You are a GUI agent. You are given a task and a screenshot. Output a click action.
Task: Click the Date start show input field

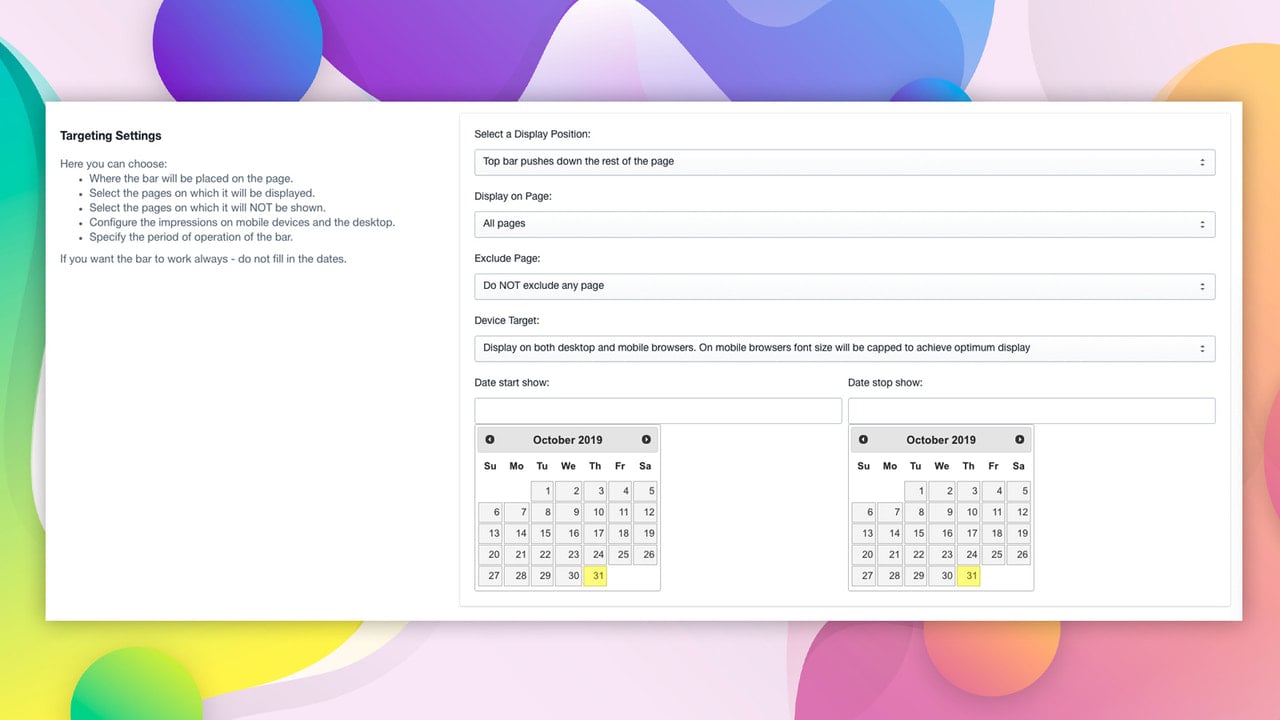(x=658, y=410)
